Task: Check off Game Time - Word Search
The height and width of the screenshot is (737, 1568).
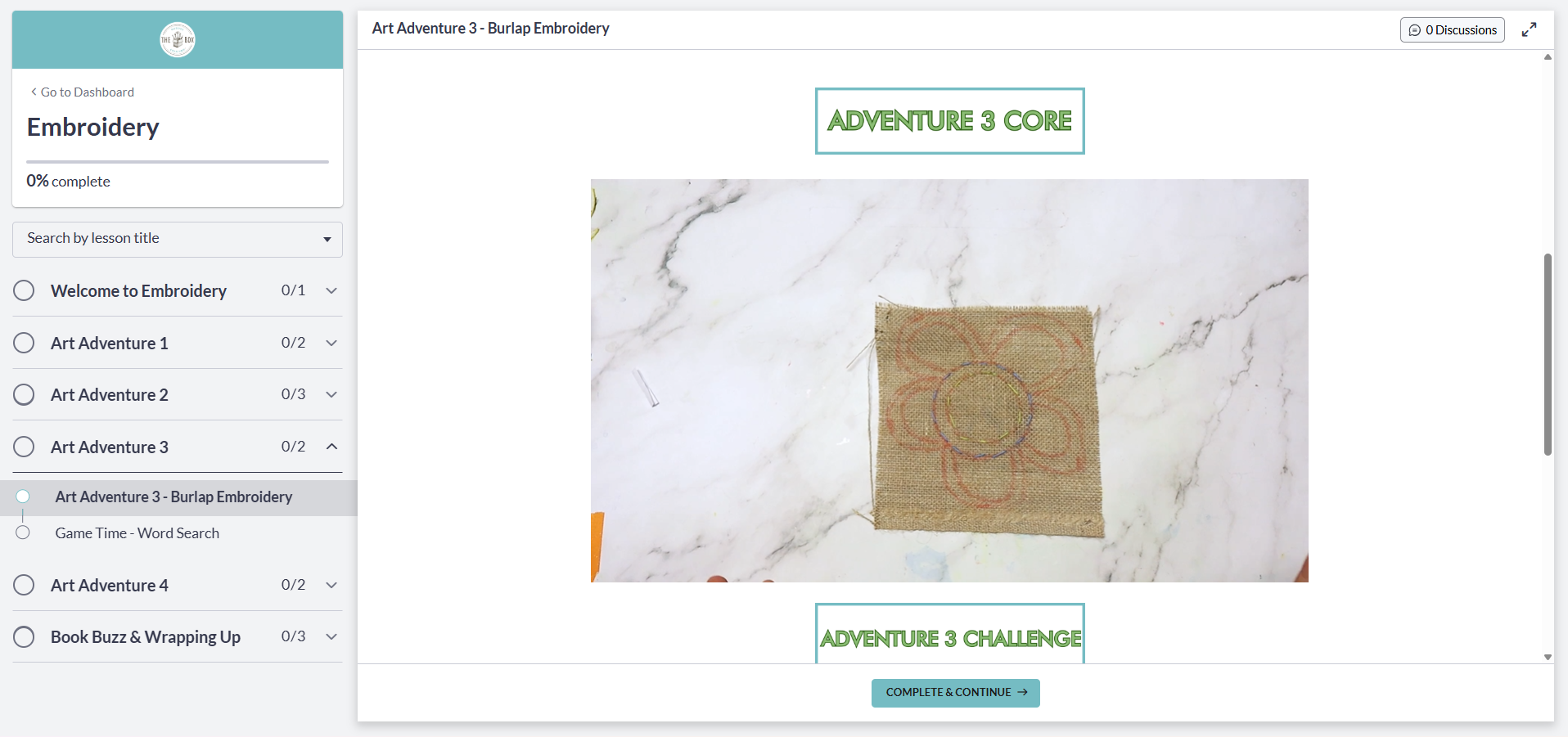Action: click(23, 533)
